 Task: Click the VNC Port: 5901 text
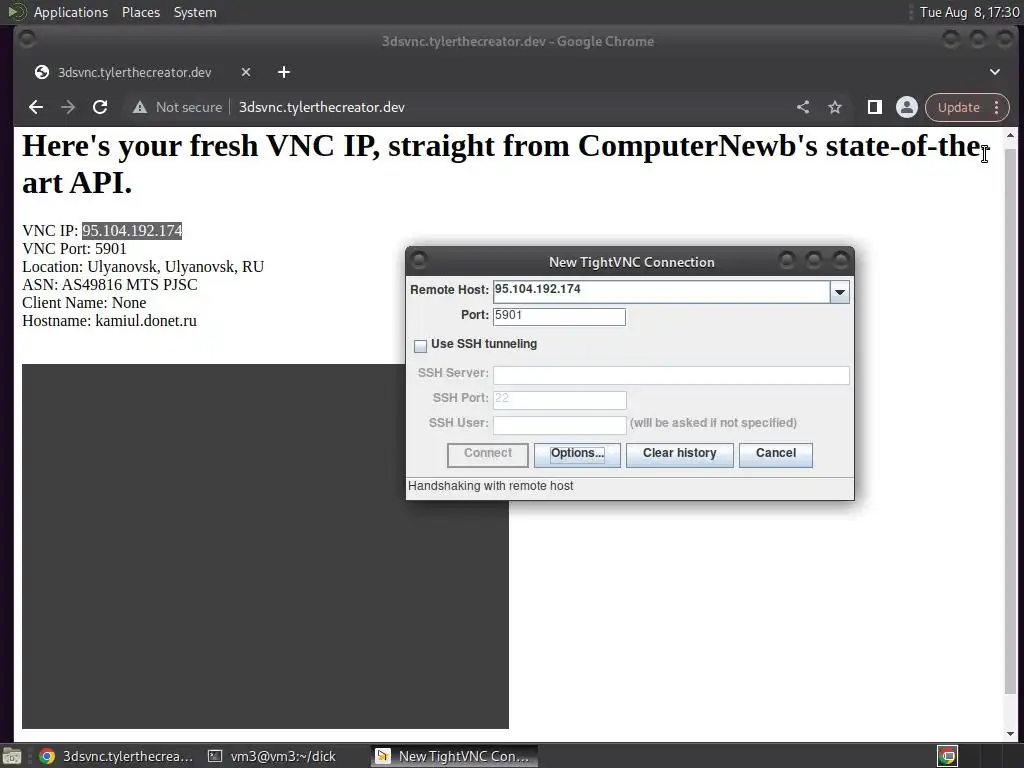click(x=74, y=249)
